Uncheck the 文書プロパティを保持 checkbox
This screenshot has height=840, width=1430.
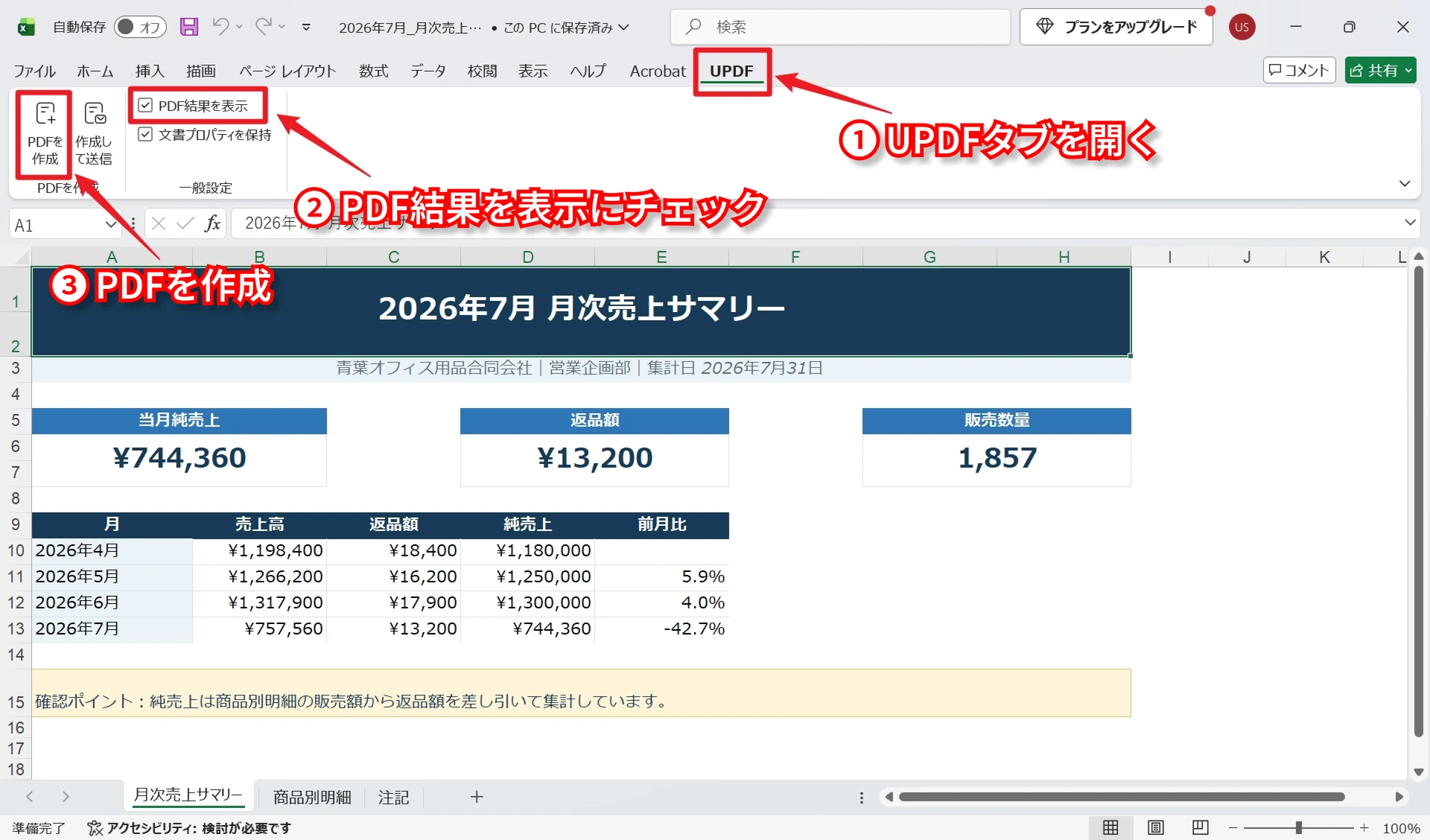coord(145,135)
